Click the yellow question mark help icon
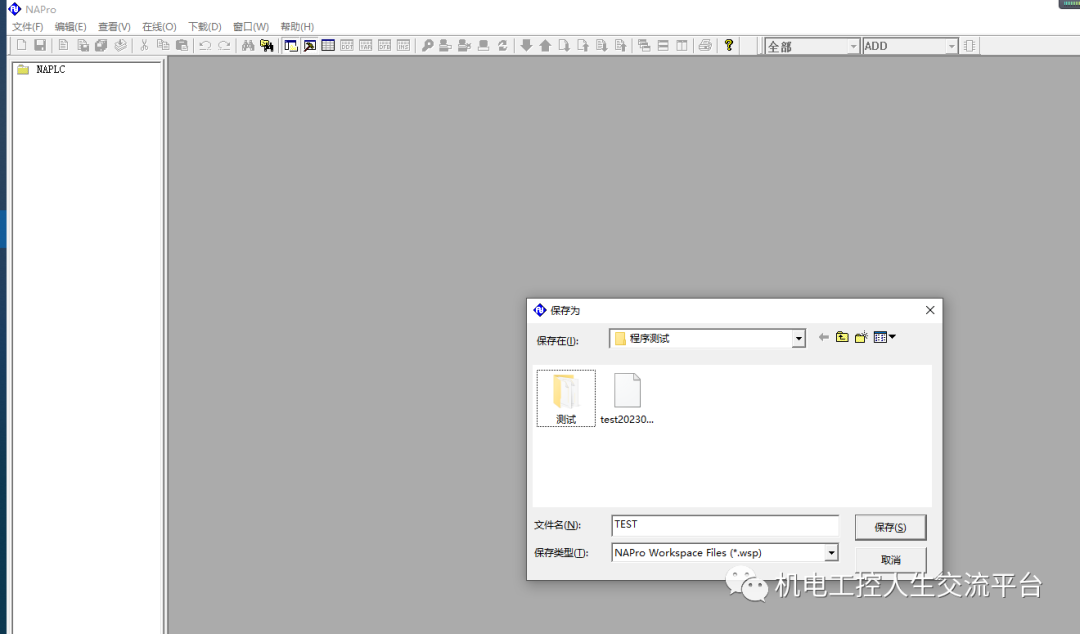The image size is (1080, 634). [729, 45]
